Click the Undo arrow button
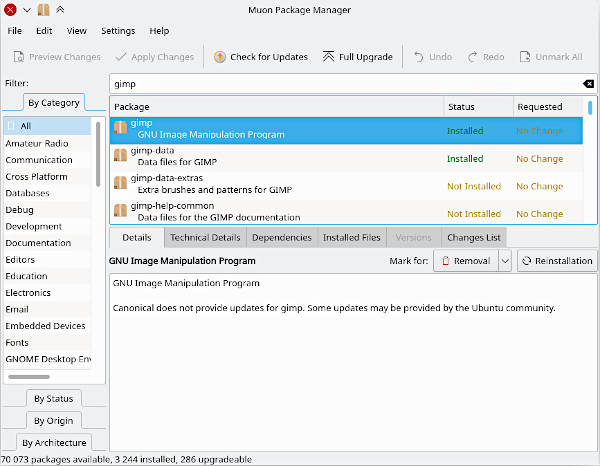 click(433, 57)
